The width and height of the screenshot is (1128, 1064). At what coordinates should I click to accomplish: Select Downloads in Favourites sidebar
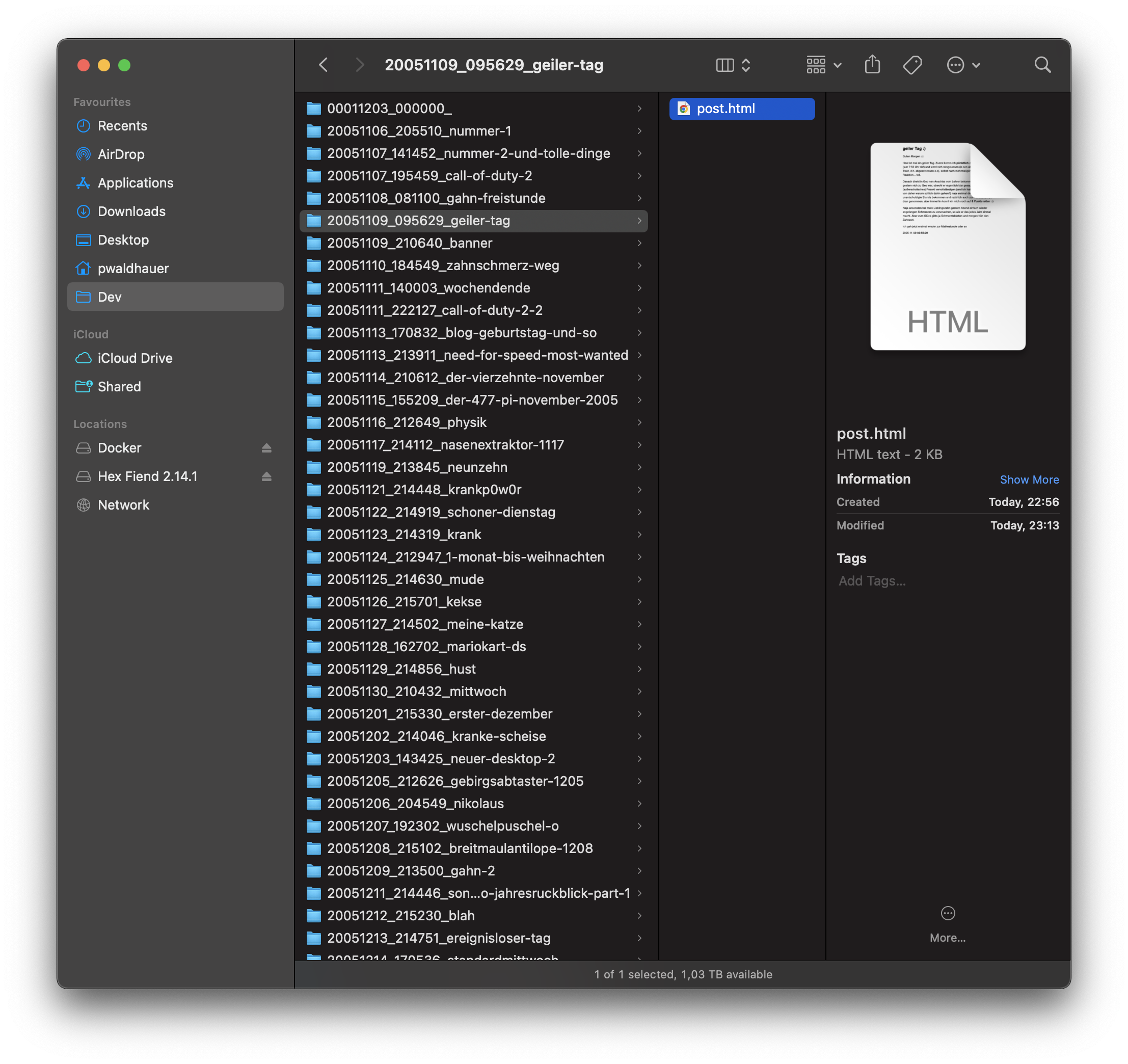tap(131, 211)
